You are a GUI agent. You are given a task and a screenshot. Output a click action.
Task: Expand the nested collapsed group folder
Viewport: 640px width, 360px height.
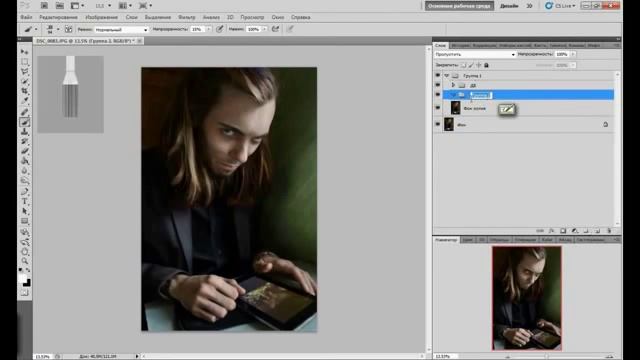[x=453, y=85]
